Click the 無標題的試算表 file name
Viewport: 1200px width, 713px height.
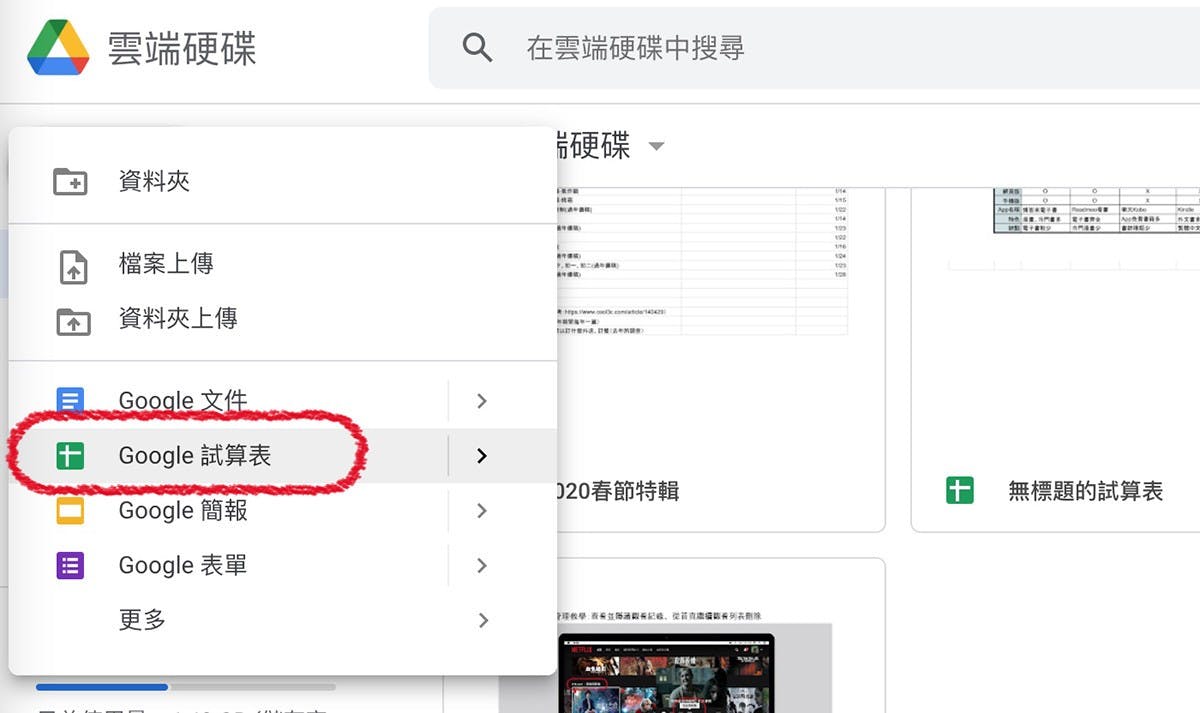1085,491
